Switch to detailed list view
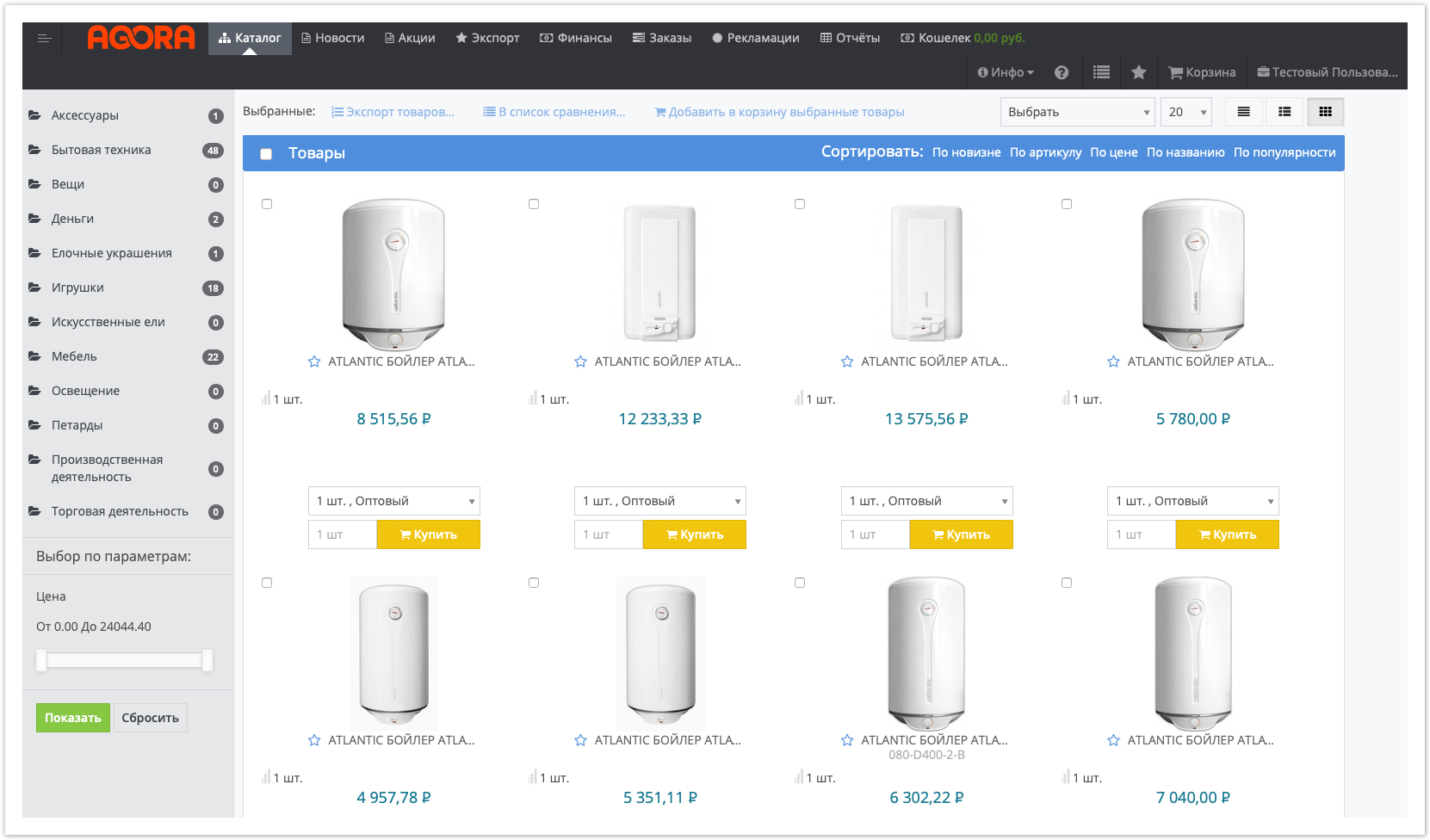This screenshot has height=840, width=1430. coord(1285,112)
